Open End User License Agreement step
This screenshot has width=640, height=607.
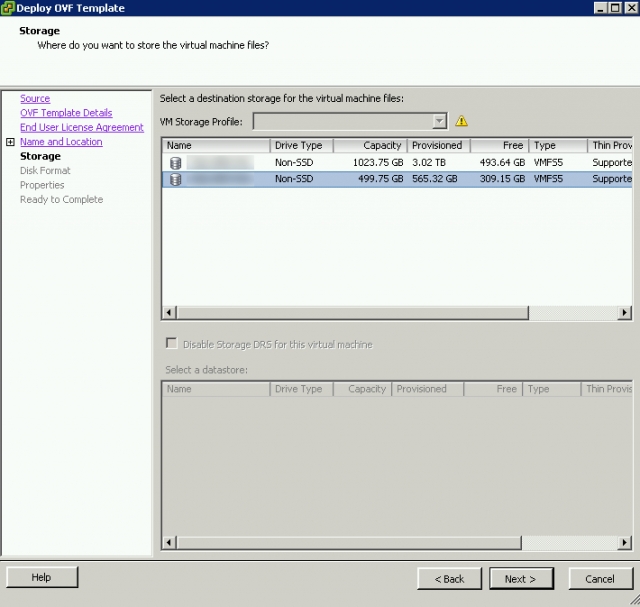[82, 128]
